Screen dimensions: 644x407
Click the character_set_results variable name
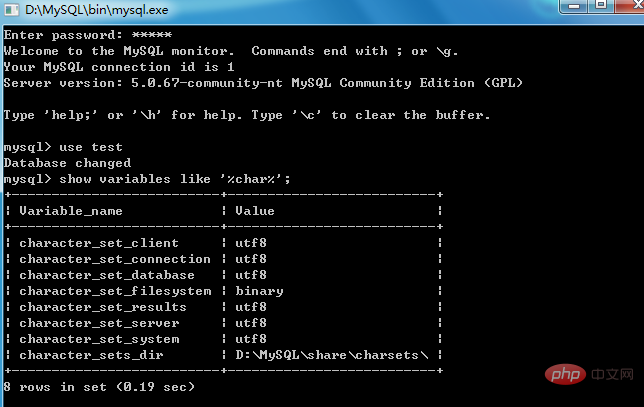103,307
